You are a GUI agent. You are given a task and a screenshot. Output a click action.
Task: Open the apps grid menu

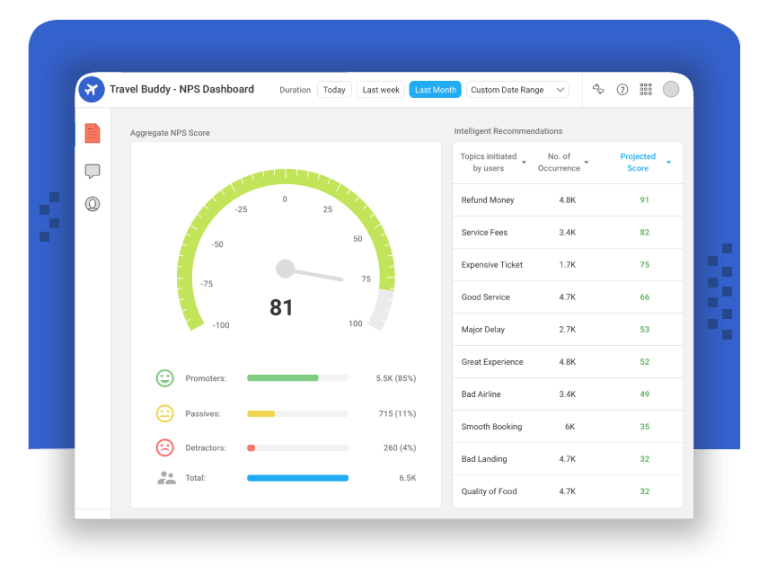646,89
